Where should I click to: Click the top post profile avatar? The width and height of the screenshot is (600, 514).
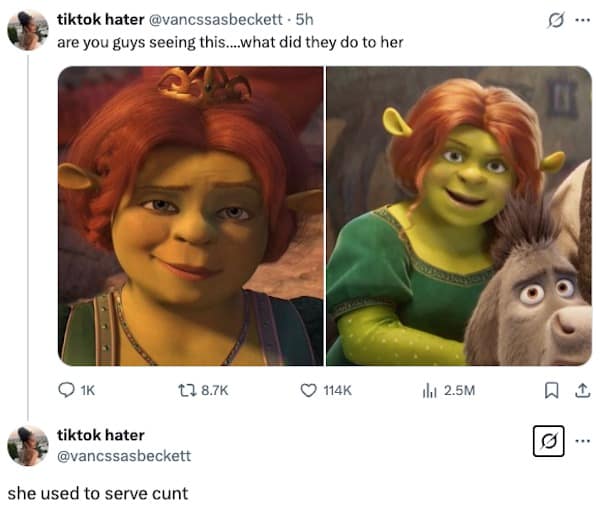pyautogui.click(x=28, y=30)
